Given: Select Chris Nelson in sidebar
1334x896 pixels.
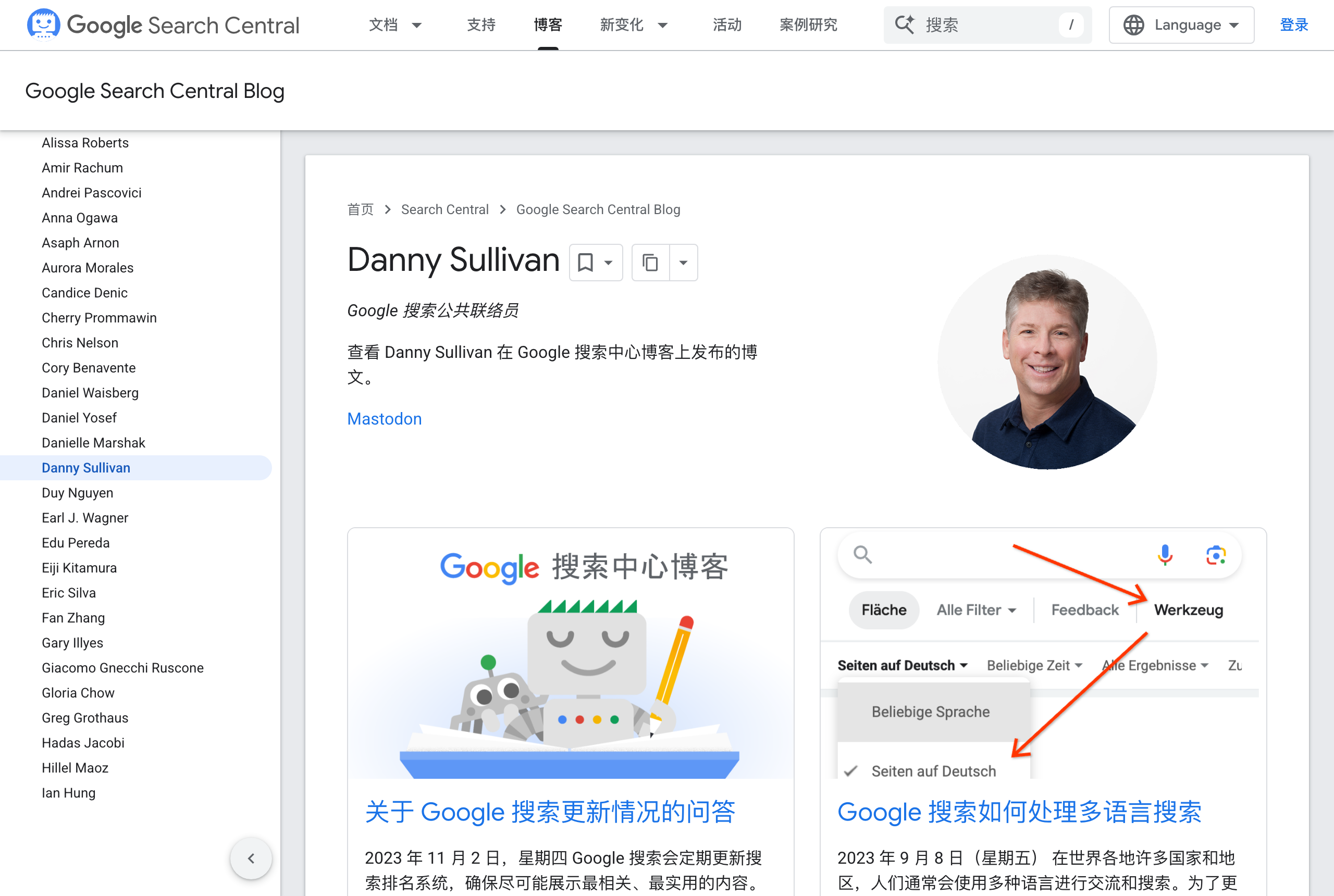Looking at the screenshot, I should tap(80, 343).
